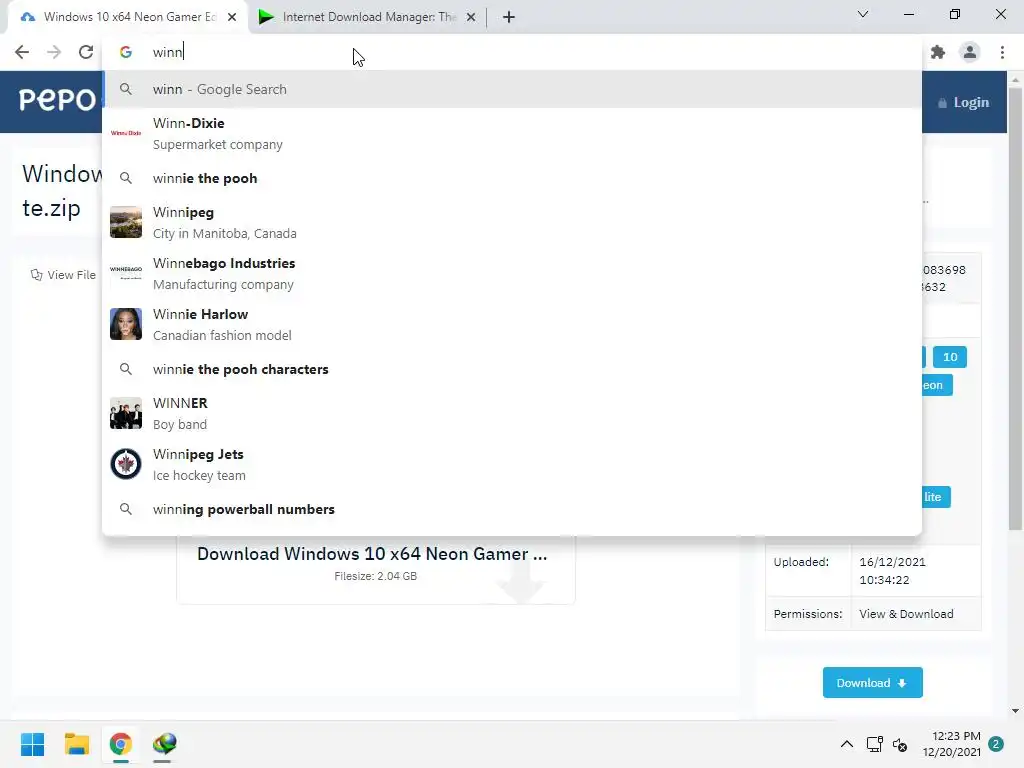Choose the Winnebago Industries suggestion
1024x768 pixels.
click(512, 274)
